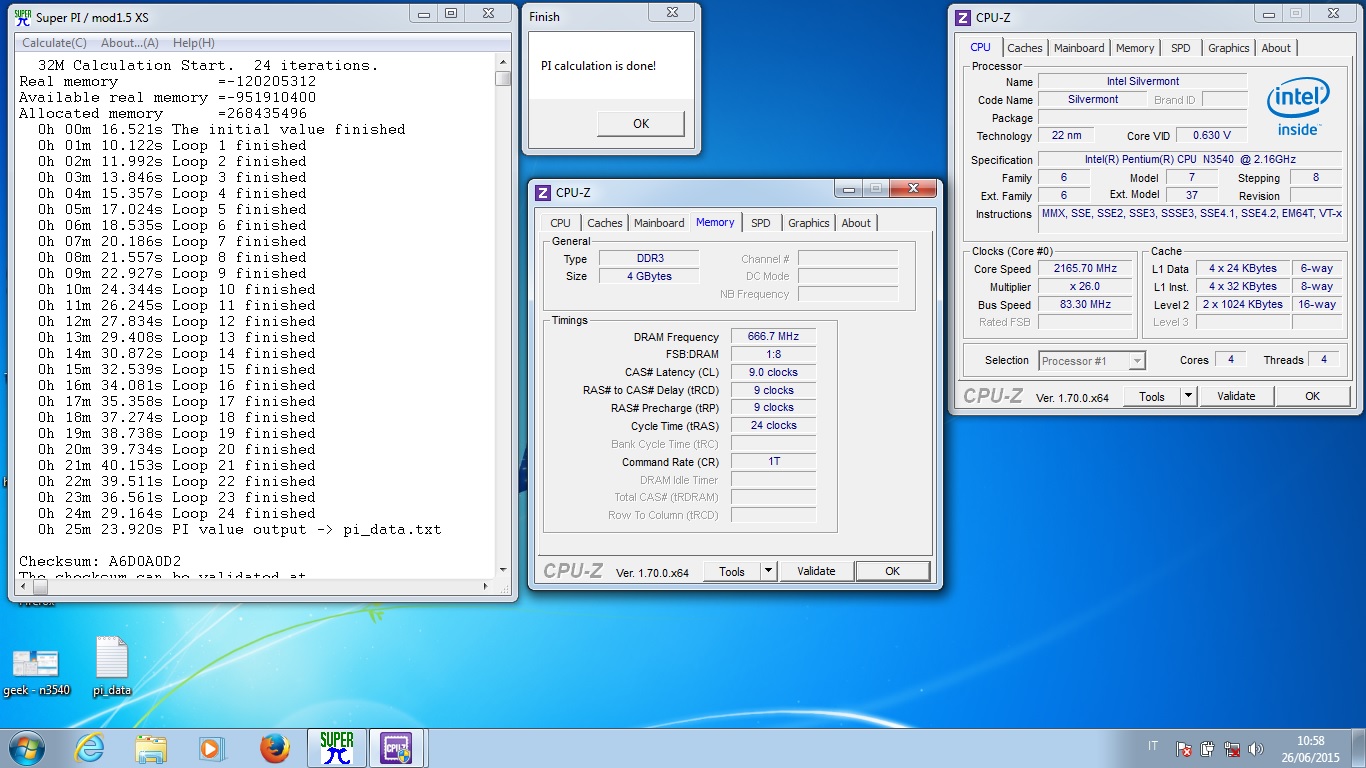Expand Tools dropdown arrow in CPU tab window
1366x768 pixels.
tap(1188, 396)
